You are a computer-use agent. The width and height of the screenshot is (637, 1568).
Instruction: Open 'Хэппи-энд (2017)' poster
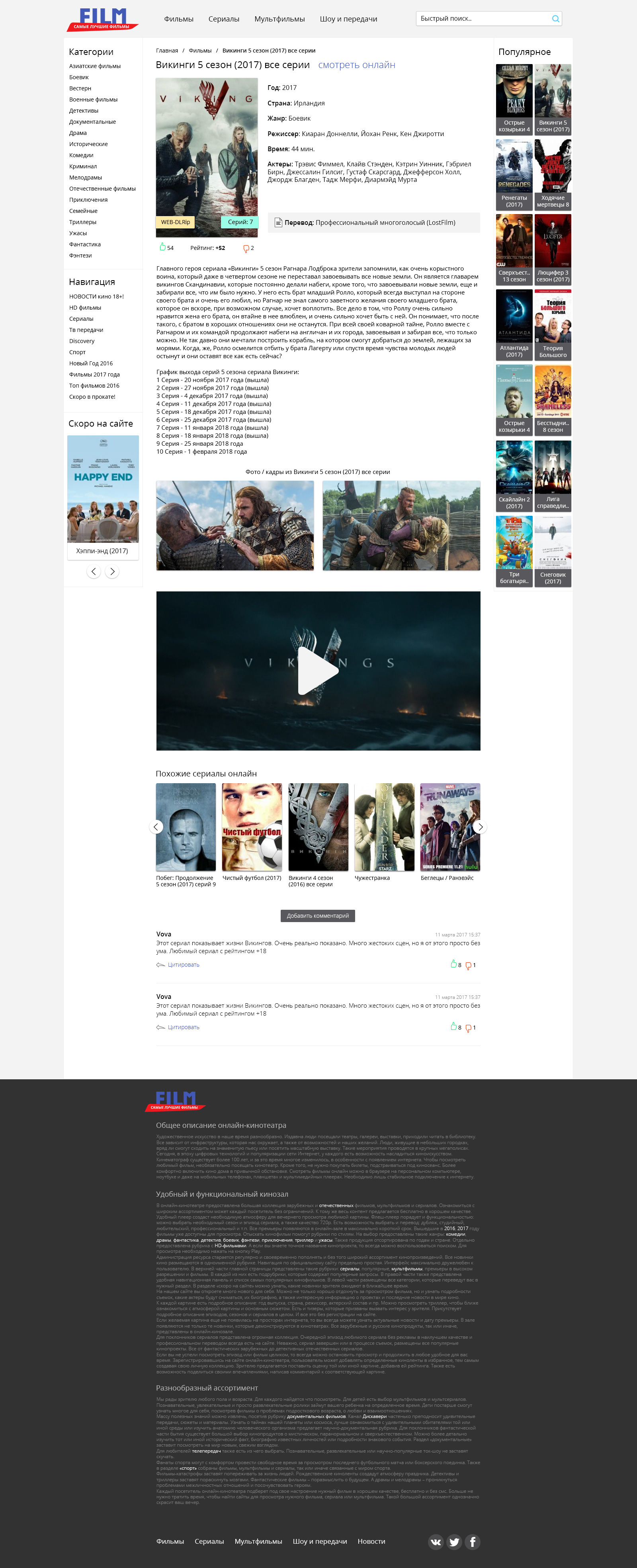(x=103, y=489)
